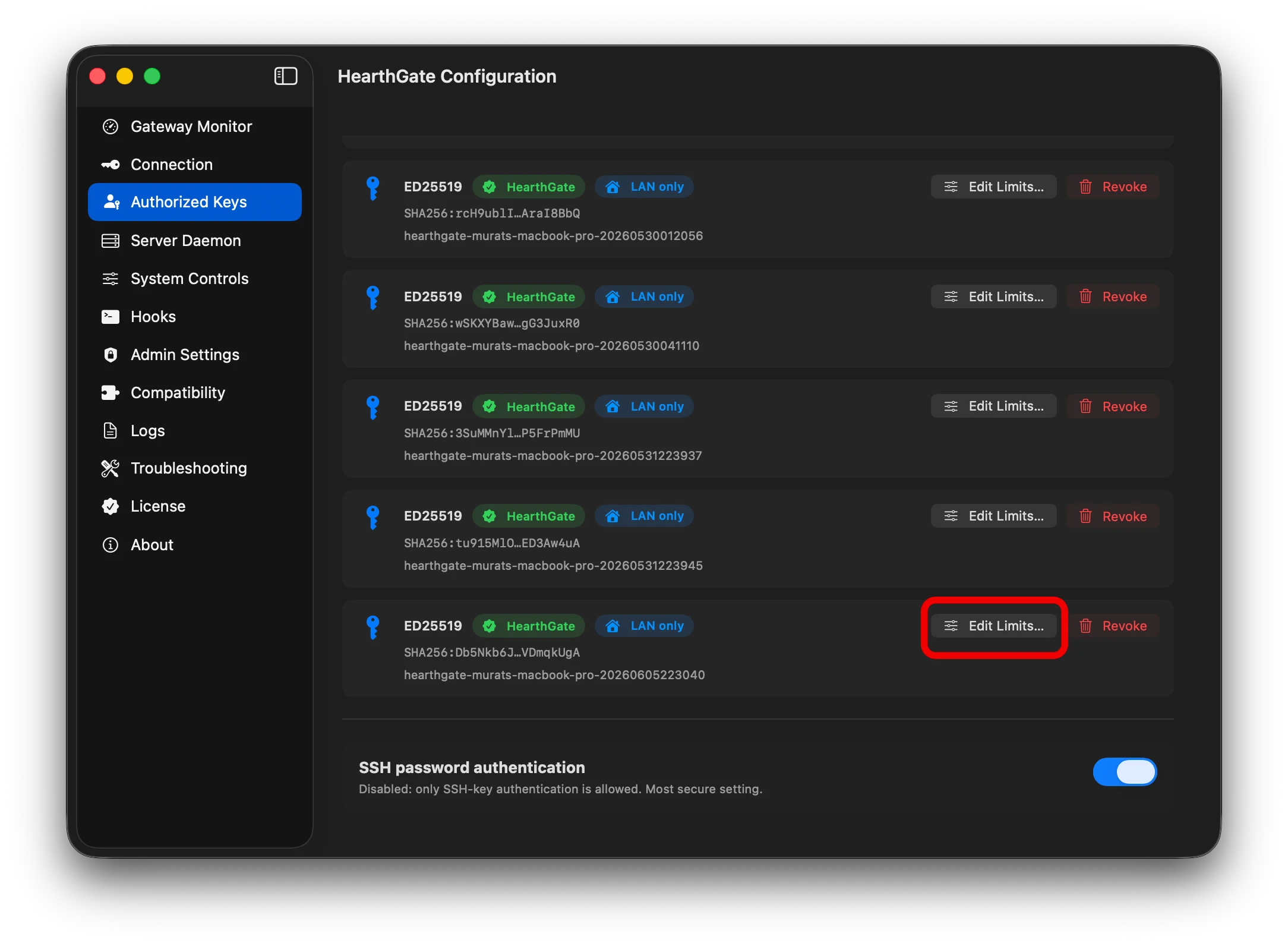The height and width of the screenshot is (946, 1288).
Task: Click the Admin Settings shield icon
Action: tap(111, 355)
